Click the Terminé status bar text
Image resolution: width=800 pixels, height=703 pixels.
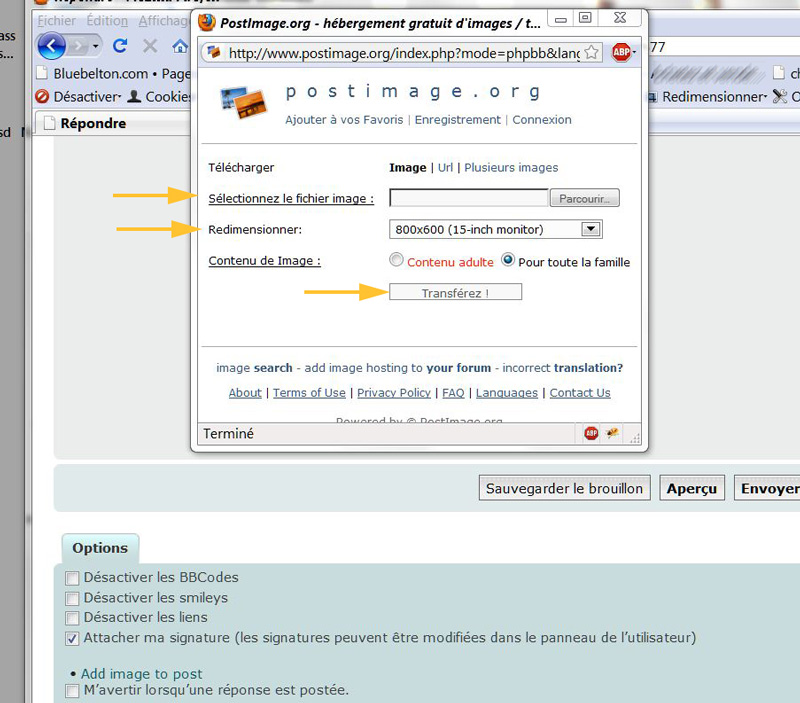click(x=228, y=434)
